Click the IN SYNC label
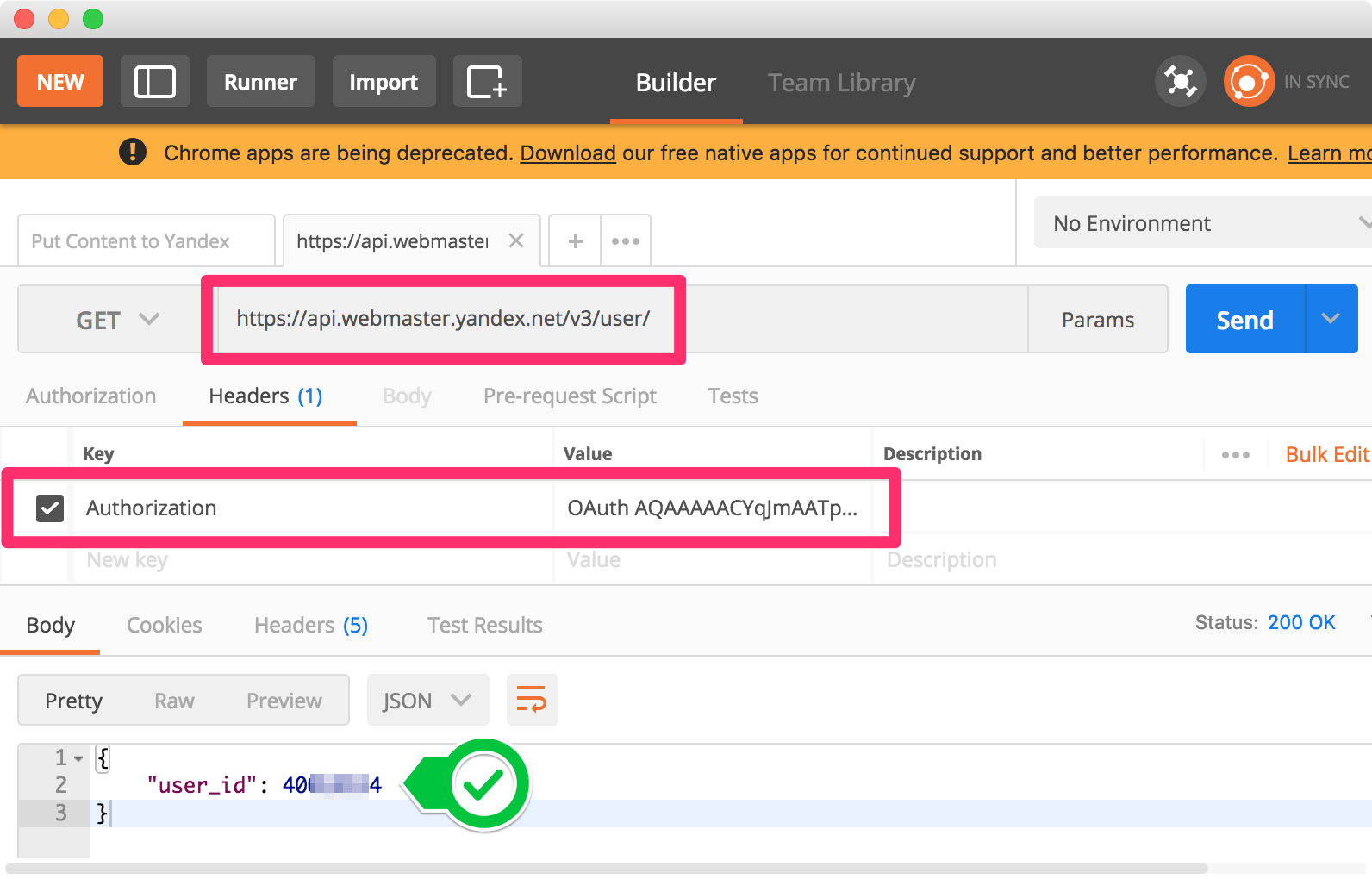This screenshot has height=879, width=1372. click(1317, 82)
